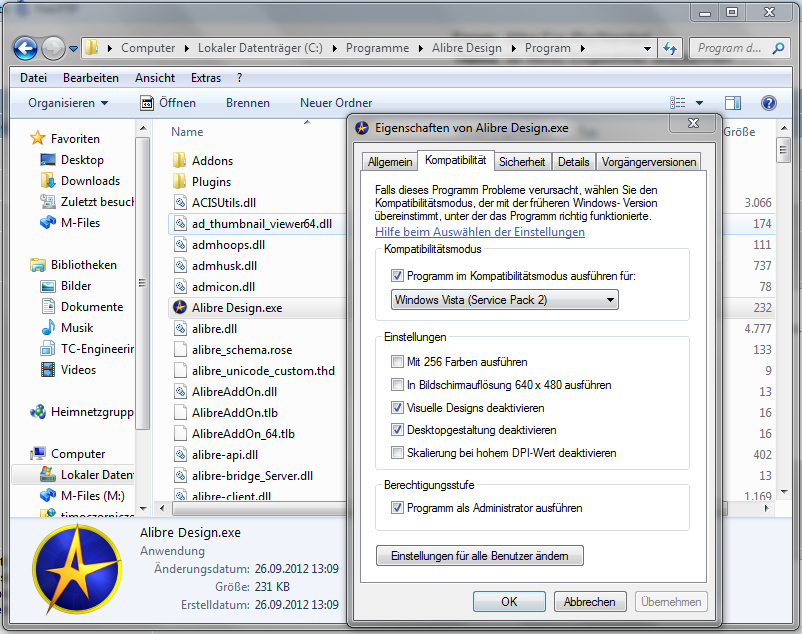Image resolution: width=802 pixels, height=634 pixels.
Task: Click the Abbrechen button
Action: 590,602
